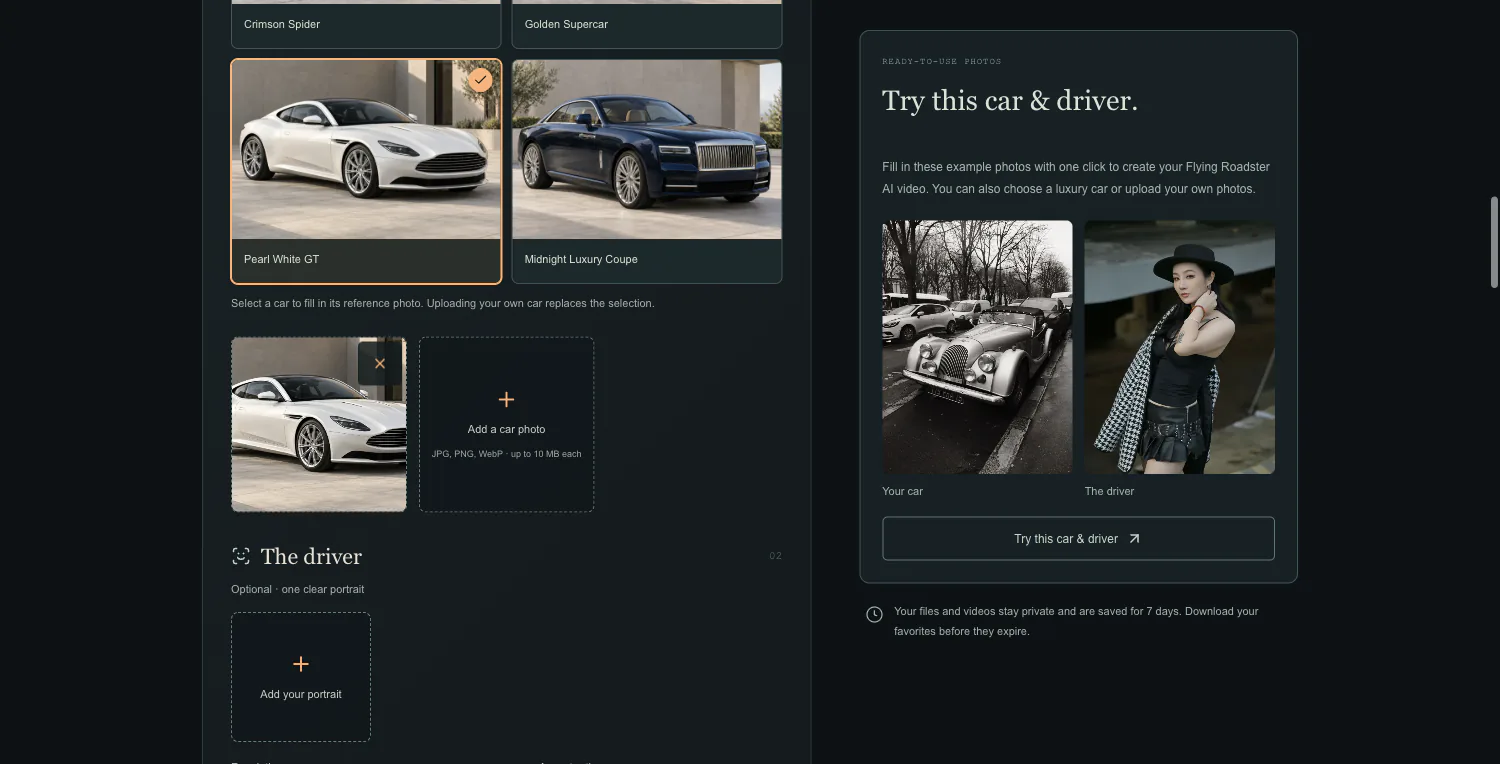Click the The driver section heading
Image resolution: width=1500 pixels, height=764 pixels.
coord(311,557)
